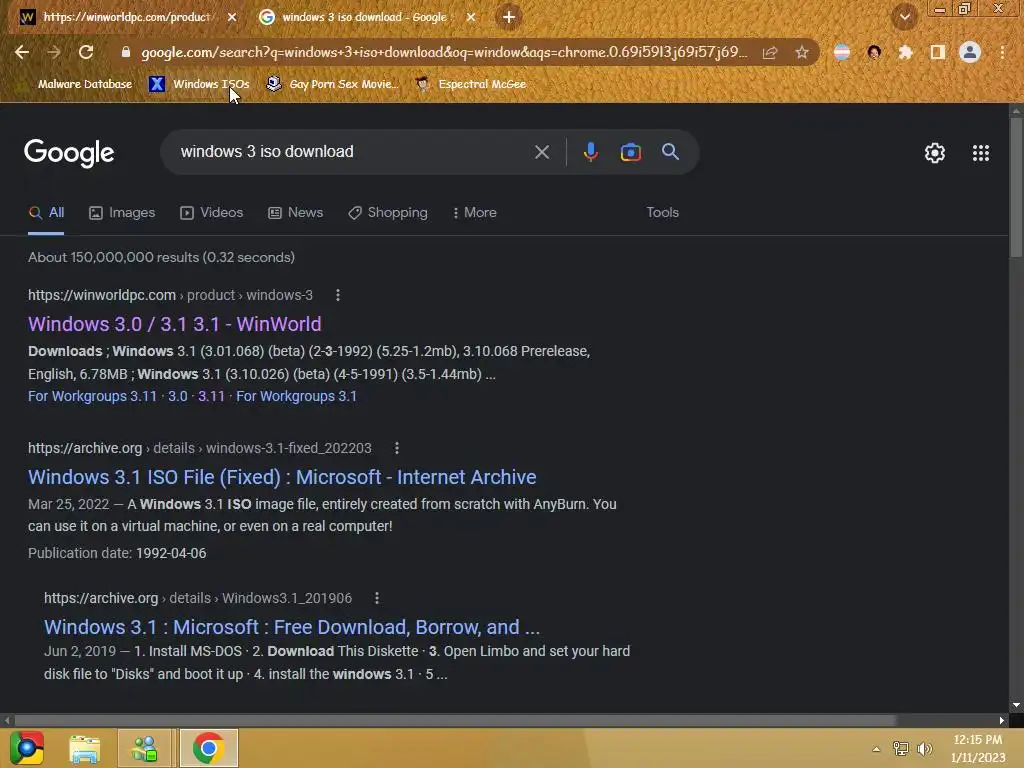The height and width of the screenshot is (768, 1024).
Task: Open Windows 3.1 Free Download, Borrow result
Action: coord(292,628)
